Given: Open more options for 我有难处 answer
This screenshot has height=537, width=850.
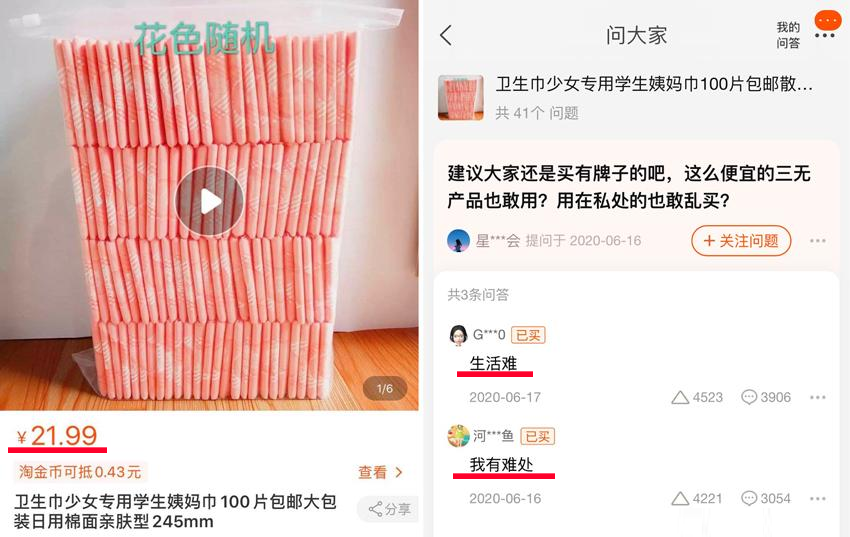Looking at the screenshot, I should (817, 499).
